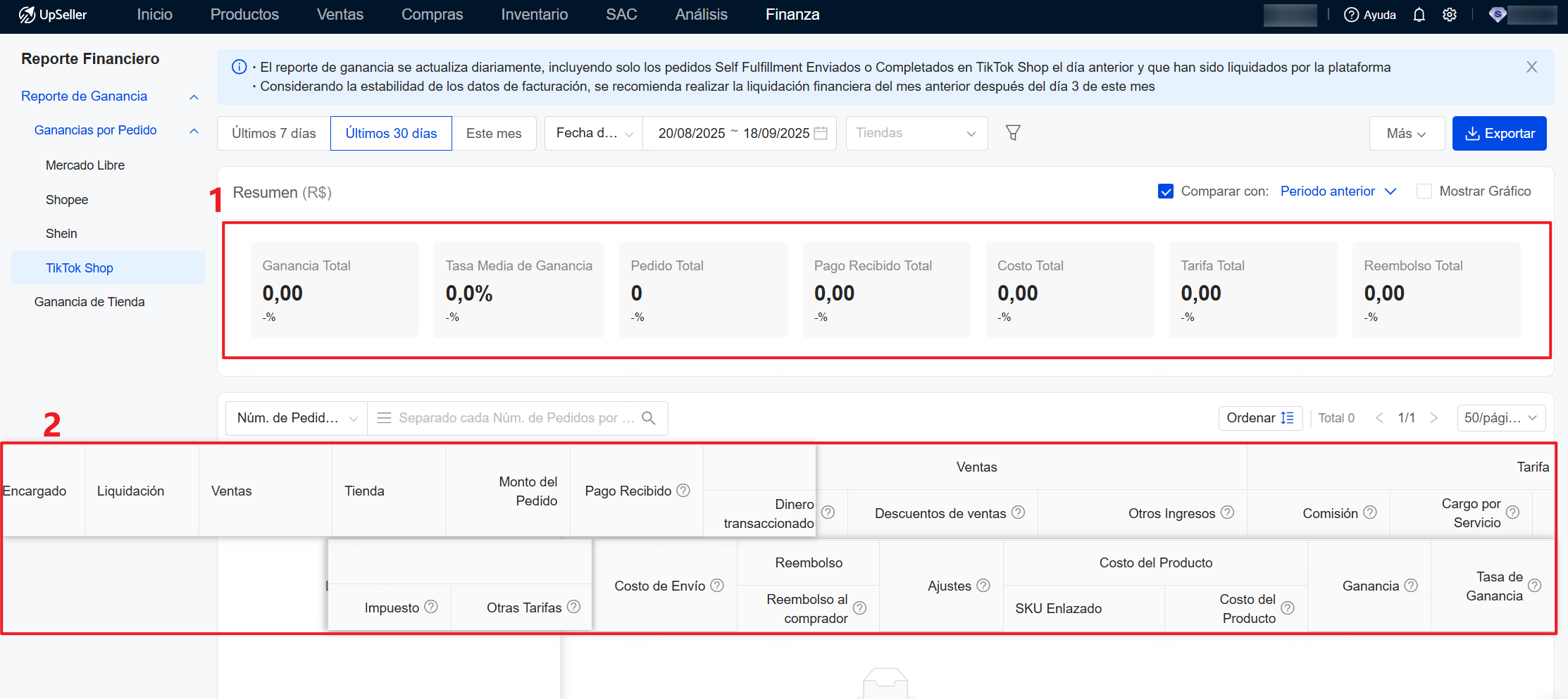Enable the Mostrar Gráfico checkbox
The height and width of the screenshot is (699, 1568).
1424,191
